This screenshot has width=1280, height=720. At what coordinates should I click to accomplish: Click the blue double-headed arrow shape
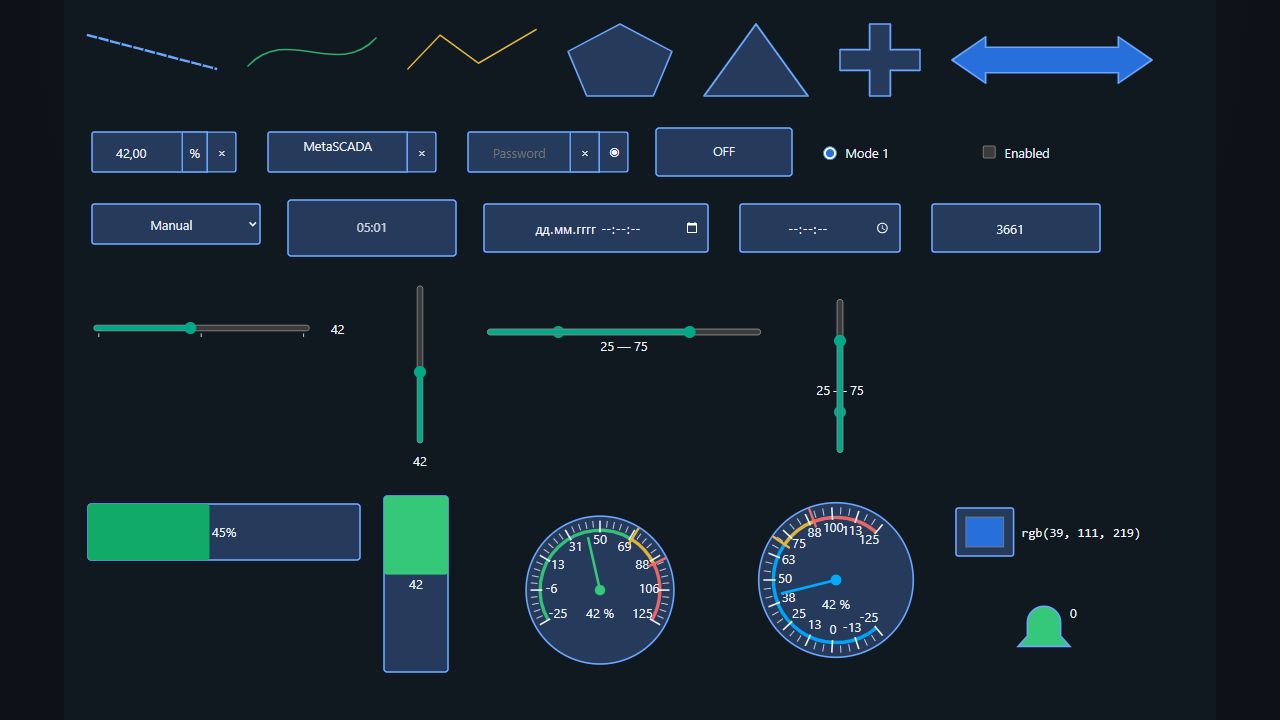pos(1052,60)
